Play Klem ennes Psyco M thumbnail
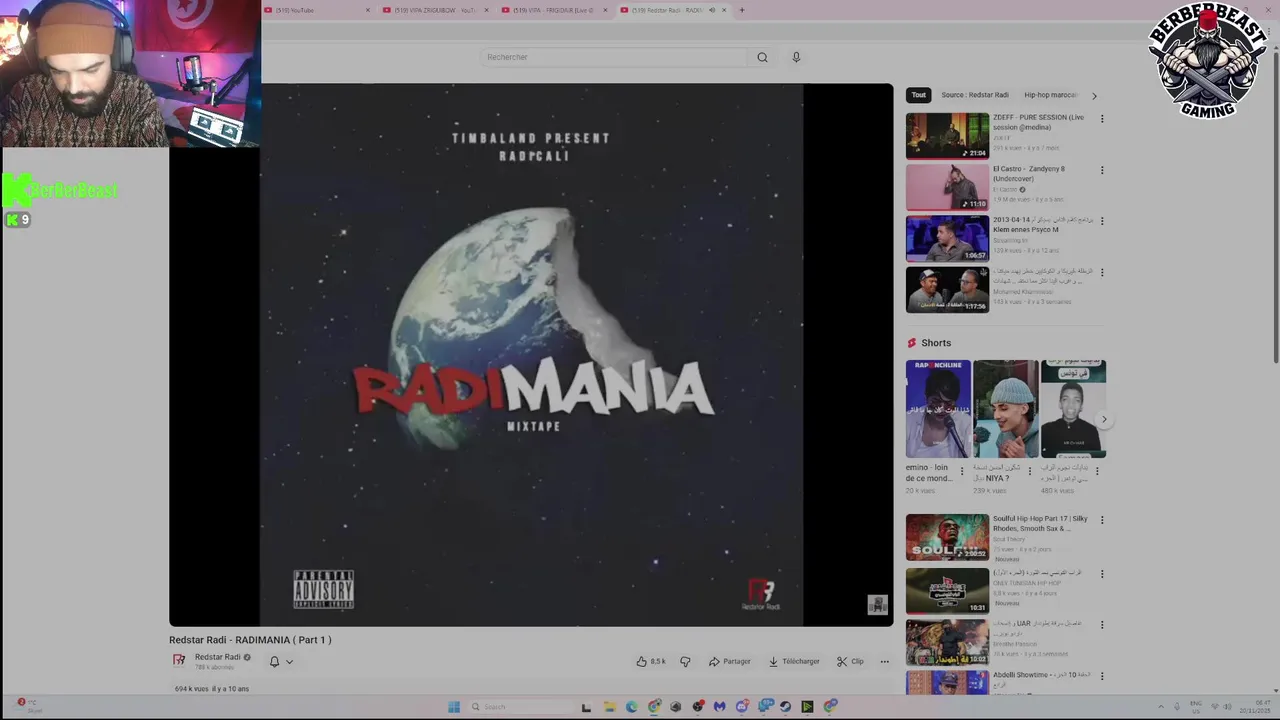Image resolution: width=1280 pixels, height=720 pixels. pos(947,239)
